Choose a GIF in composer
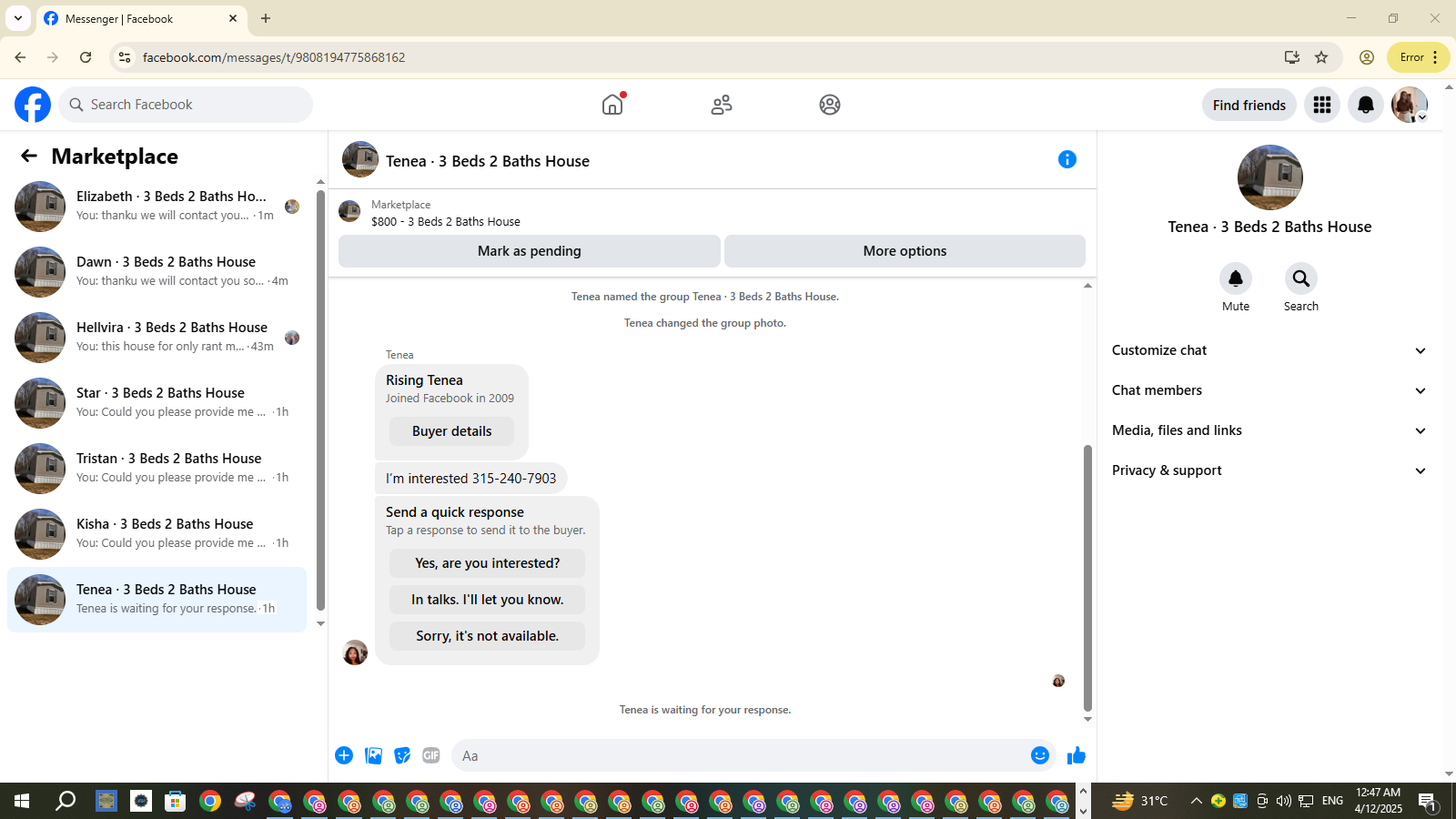Screen dimensions: 1456x819 431,755
